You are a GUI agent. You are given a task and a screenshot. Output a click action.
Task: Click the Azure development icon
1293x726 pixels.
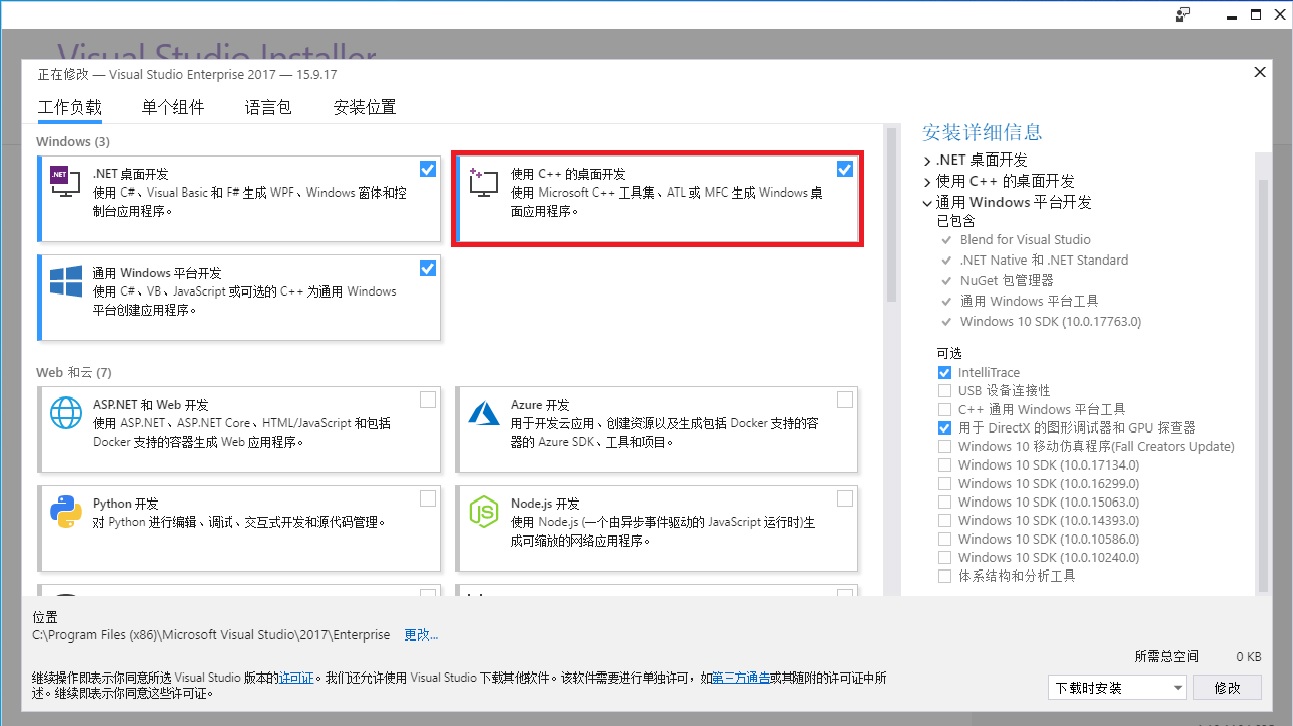point(482,412)
